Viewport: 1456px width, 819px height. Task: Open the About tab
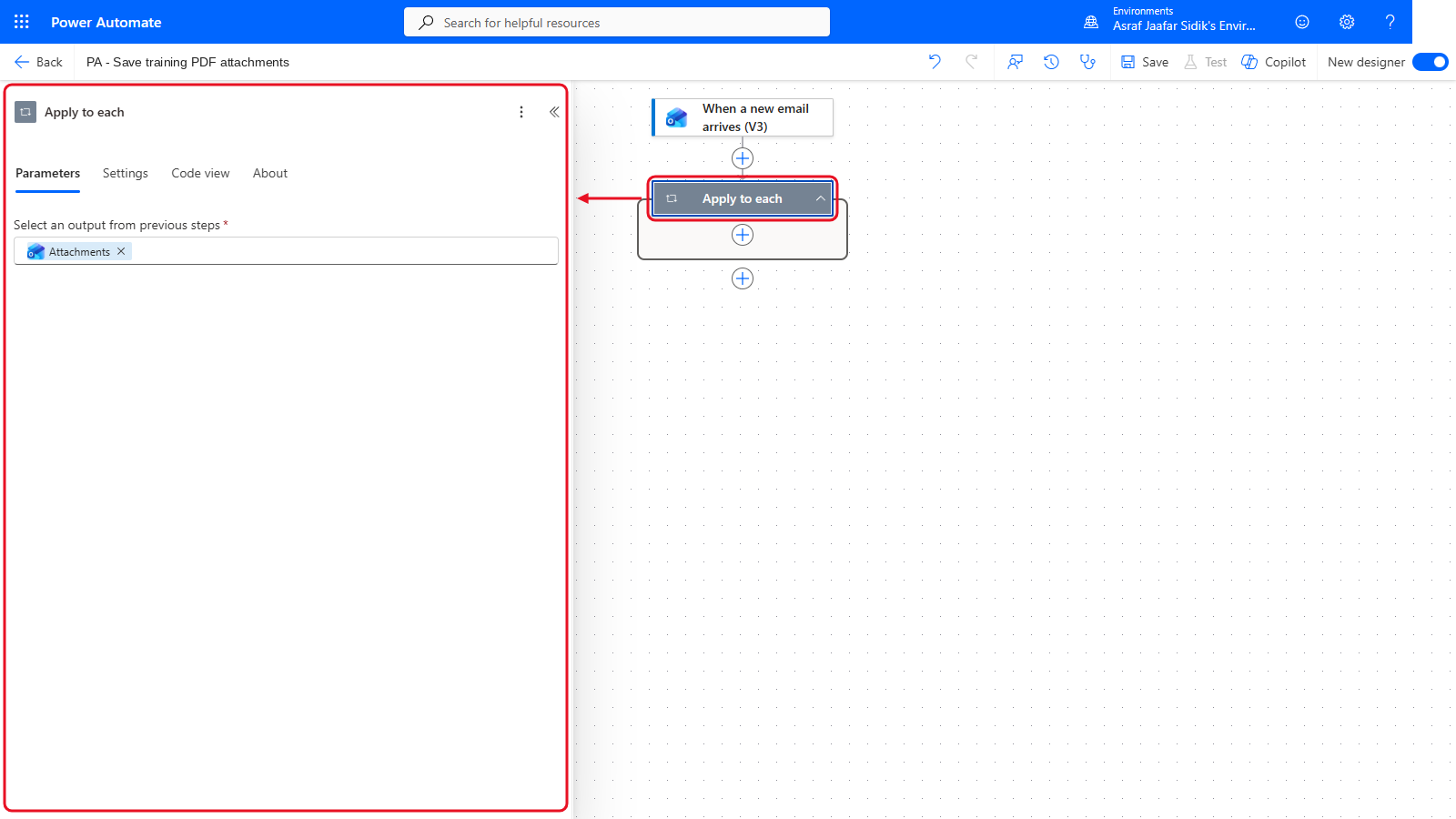[270, 173]
